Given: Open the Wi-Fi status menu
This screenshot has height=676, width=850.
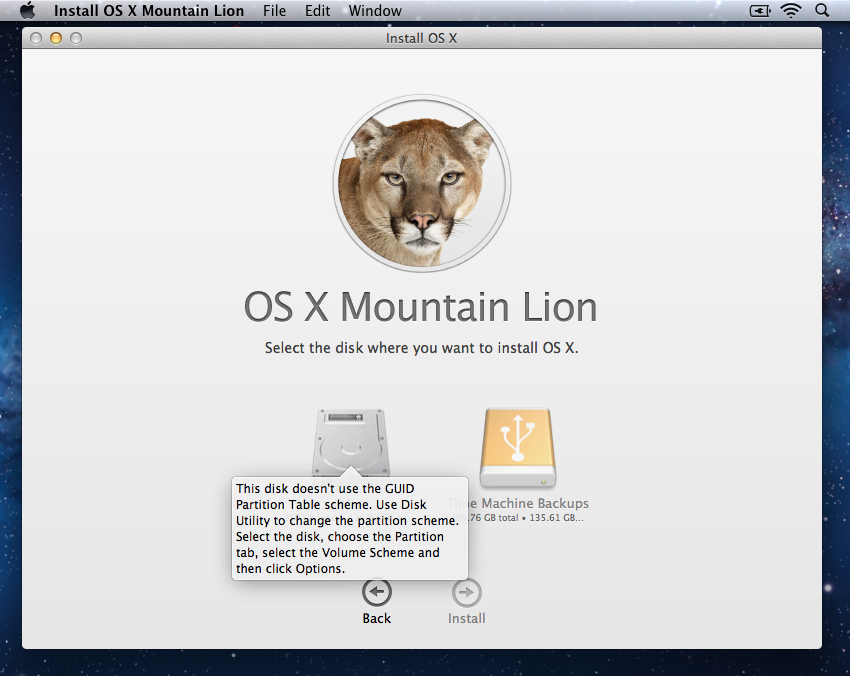Looking at the screenshot, I should pos(791,11).
